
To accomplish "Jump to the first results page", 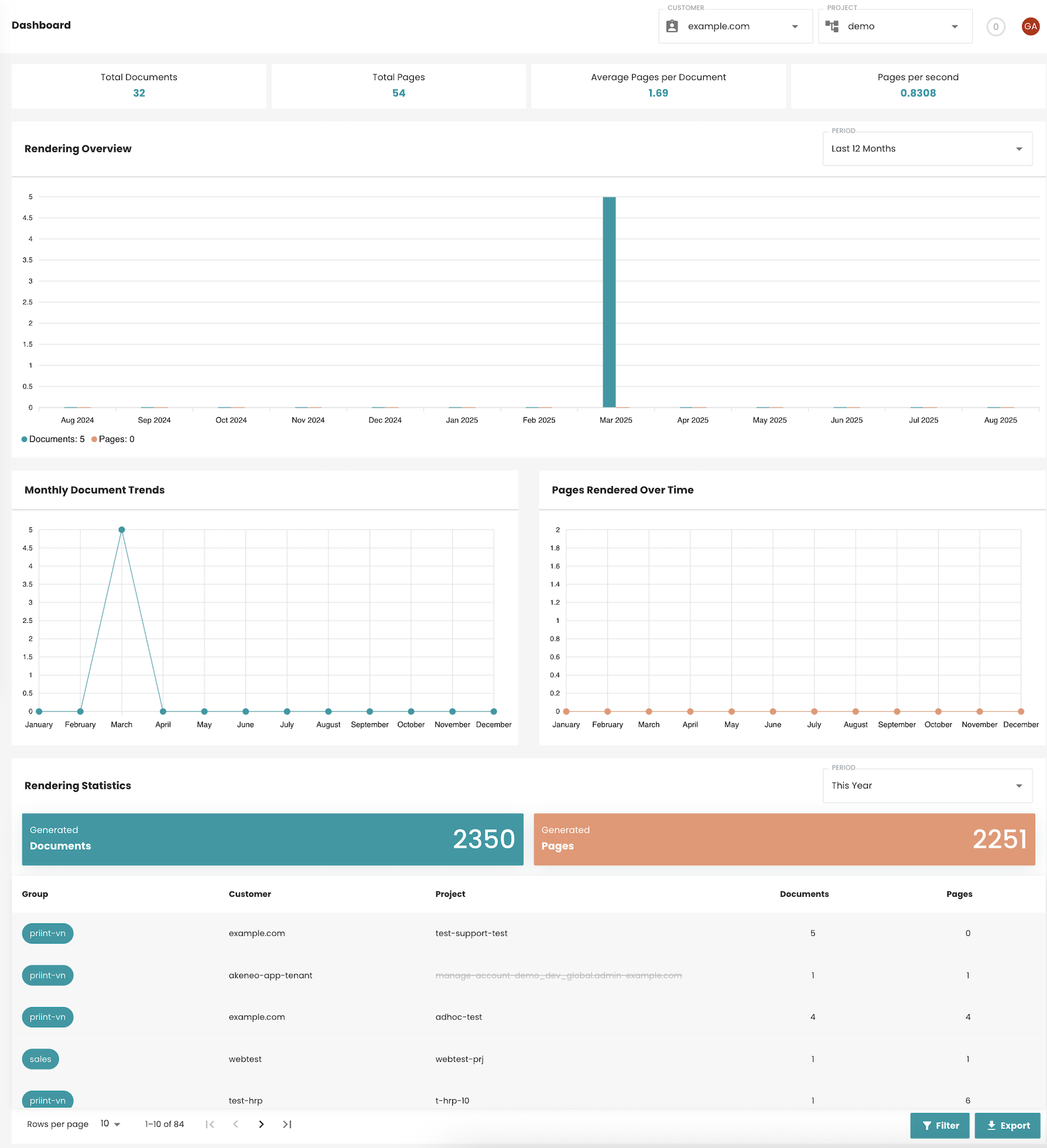I will click(x=210, y=1124).
